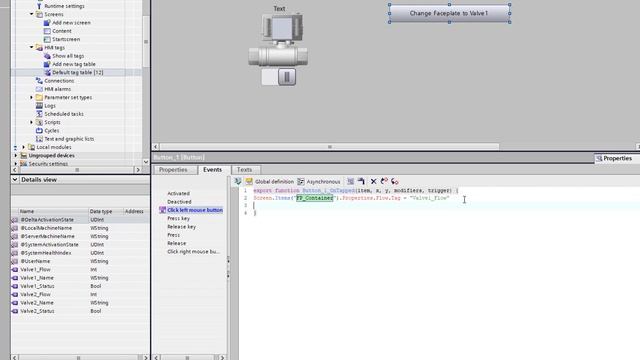This screenshot has width=640, height=360.
Task: Select the Press event in the list
Action: (173, 235)
